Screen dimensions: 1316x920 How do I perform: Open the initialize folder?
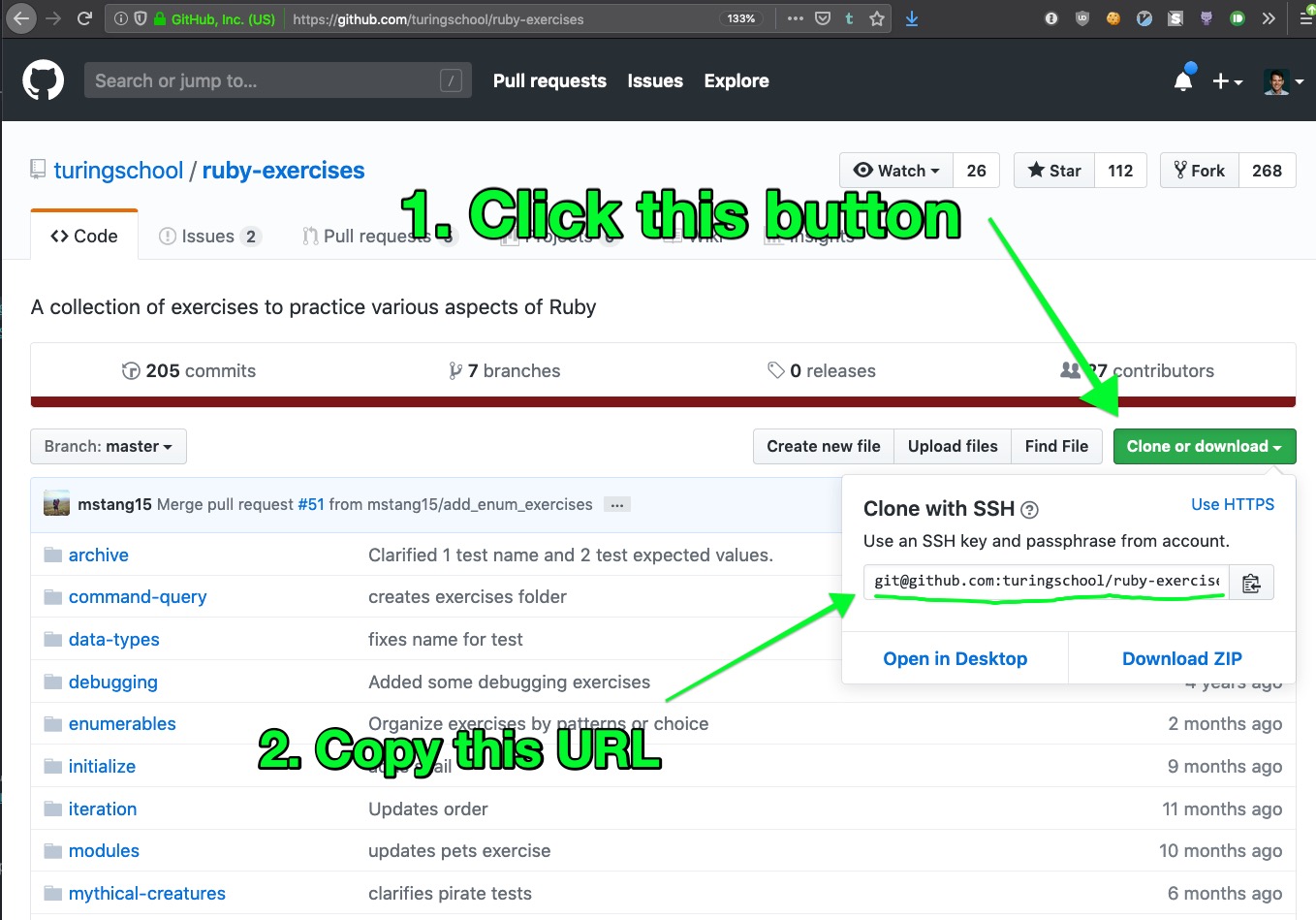102,767
